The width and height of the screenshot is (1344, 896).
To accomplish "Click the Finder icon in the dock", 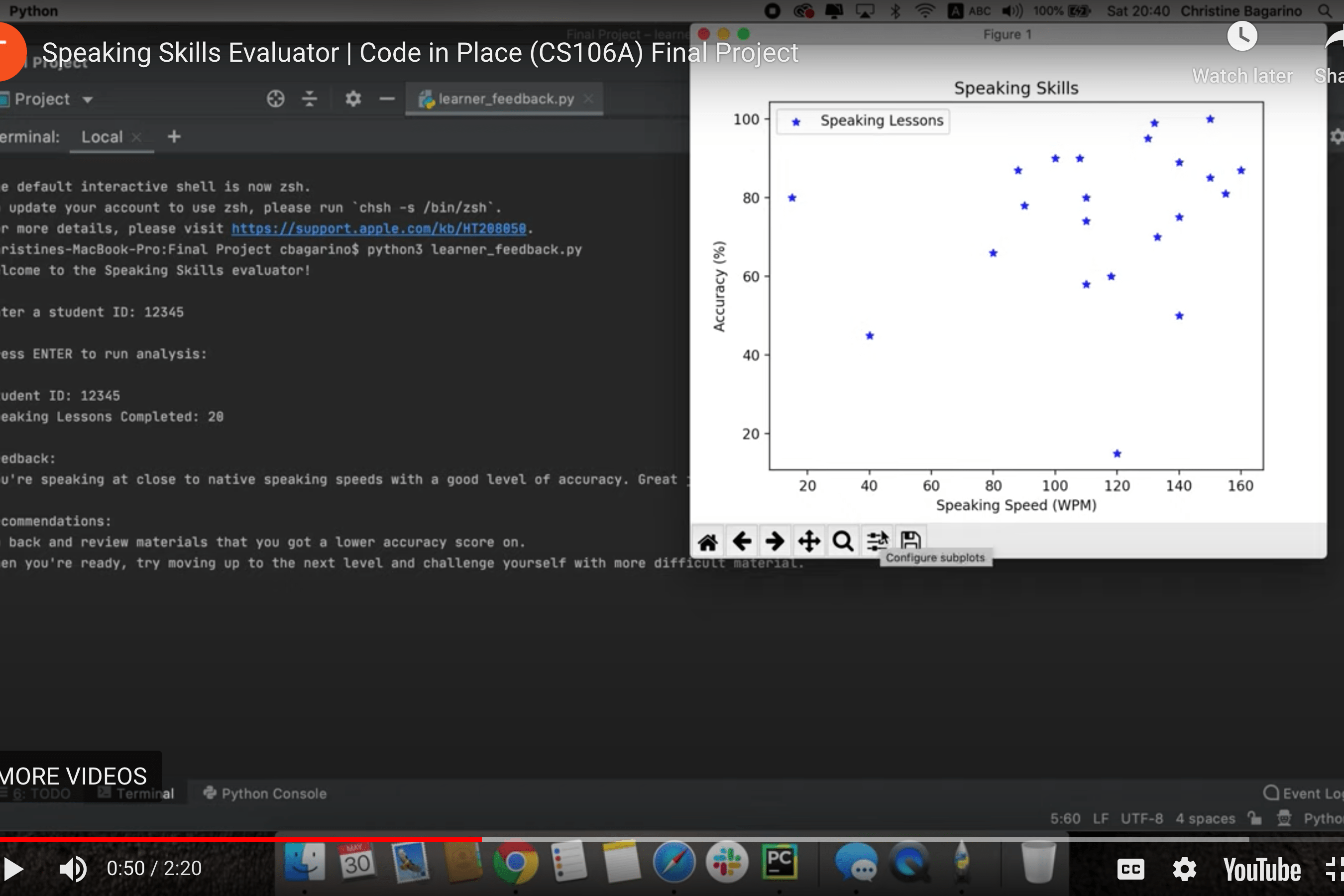I will [x=305, y=861].
